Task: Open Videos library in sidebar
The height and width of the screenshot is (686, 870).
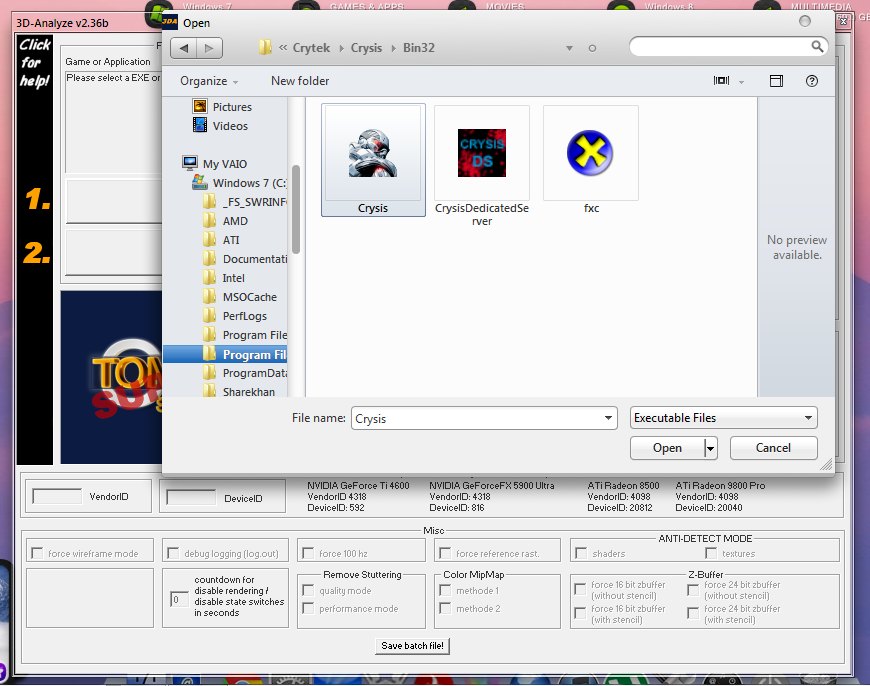Action: pos(220,126)
